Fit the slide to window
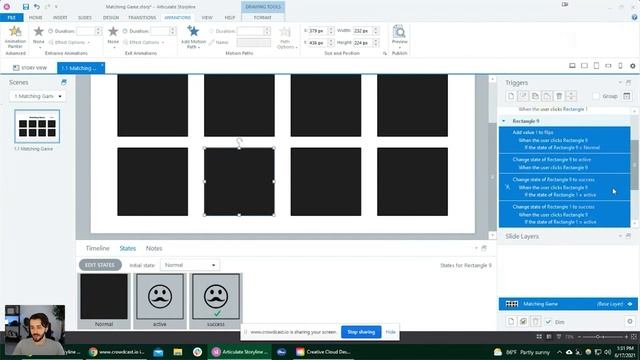This screenshot has width=640, height=360. (x=633, y=337)
